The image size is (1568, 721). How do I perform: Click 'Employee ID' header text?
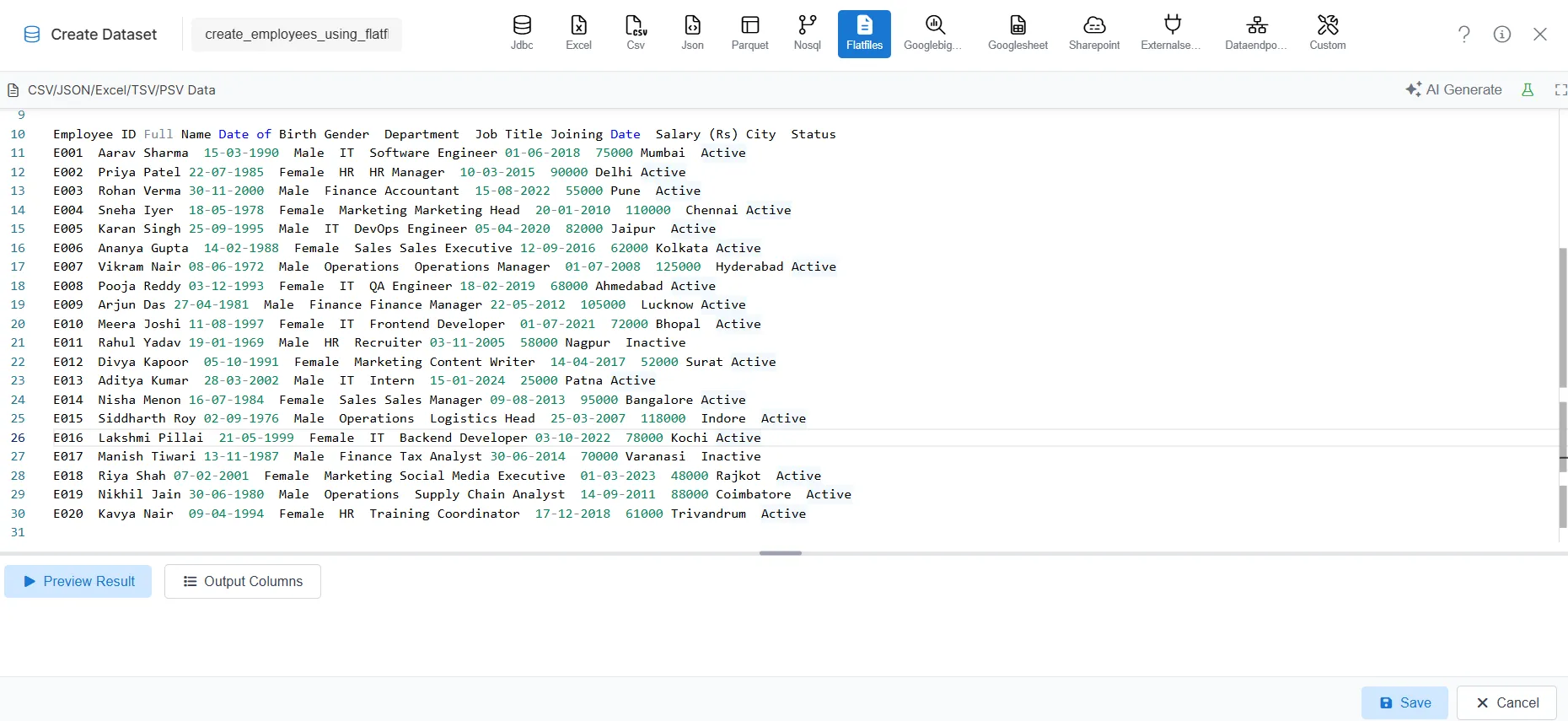point(94,134)
